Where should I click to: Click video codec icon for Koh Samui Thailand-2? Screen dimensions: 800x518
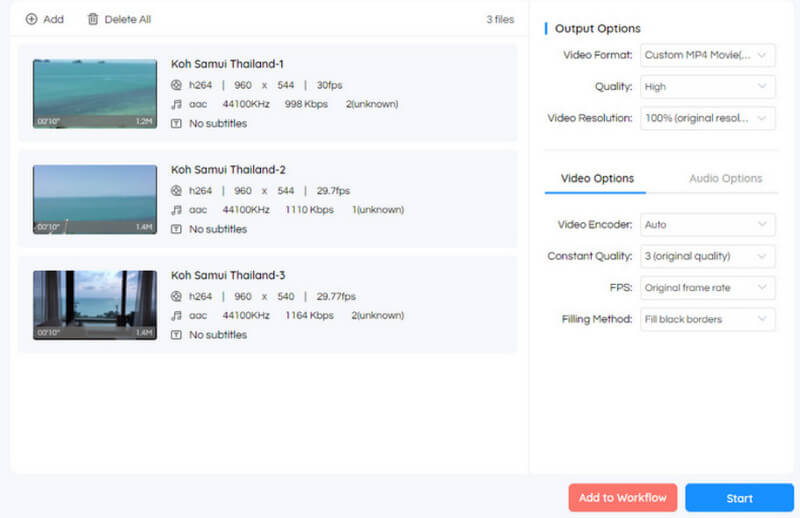[x=177, y=191]
